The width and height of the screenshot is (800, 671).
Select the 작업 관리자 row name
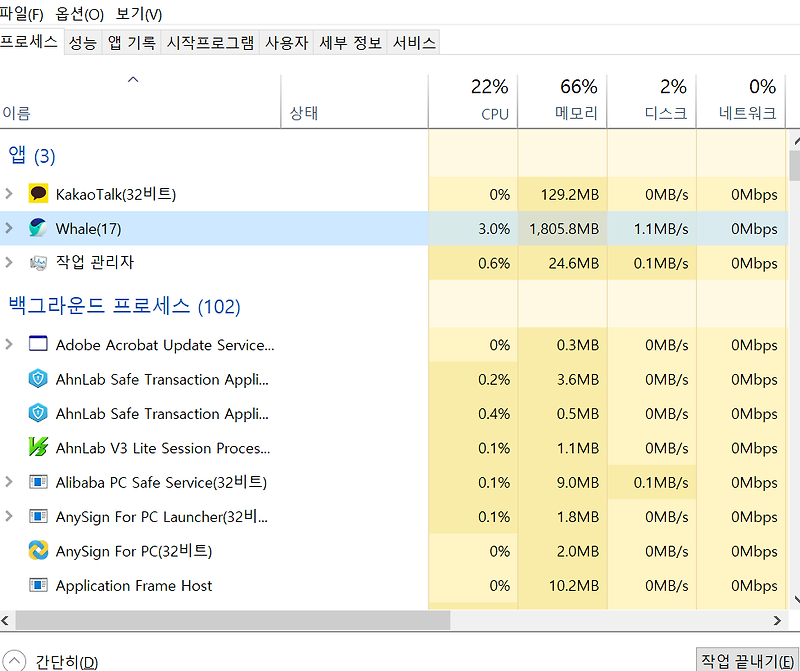point(95,262)
